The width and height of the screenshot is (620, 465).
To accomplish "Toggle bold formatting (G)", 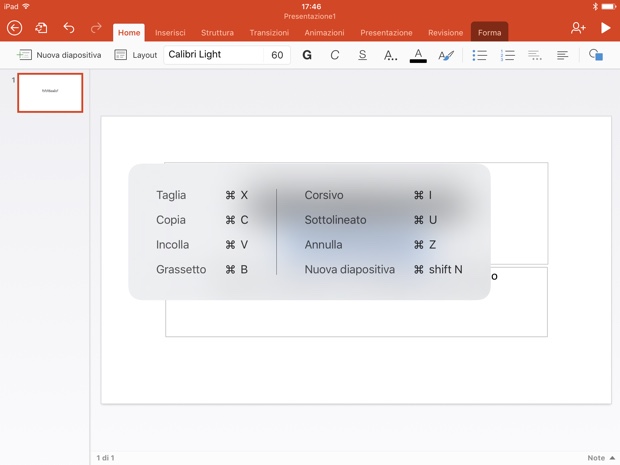I will [x=307, y=55].
